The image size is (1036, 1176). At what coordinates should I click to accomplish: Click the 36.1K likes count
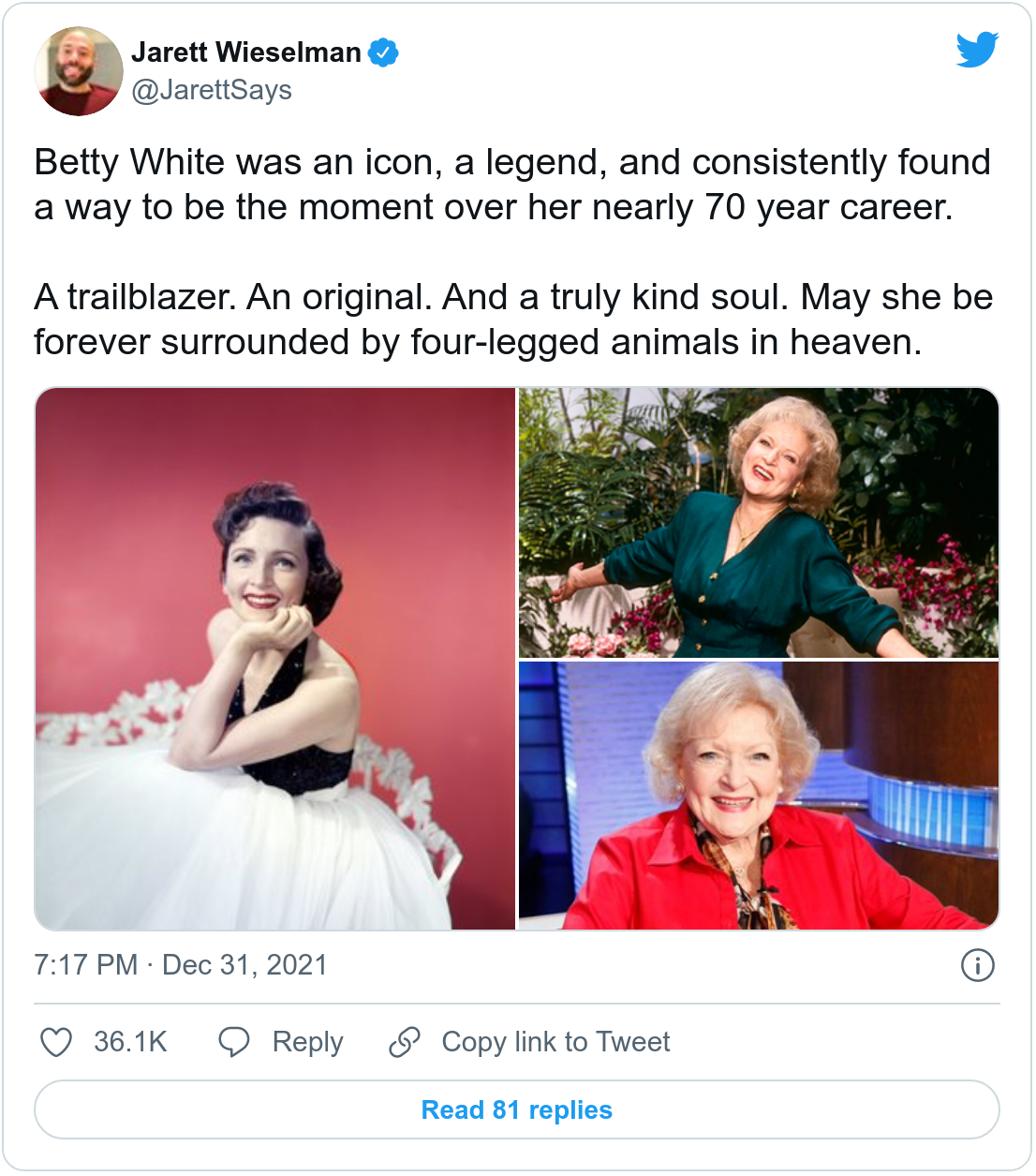click(x=130, y=1042)
